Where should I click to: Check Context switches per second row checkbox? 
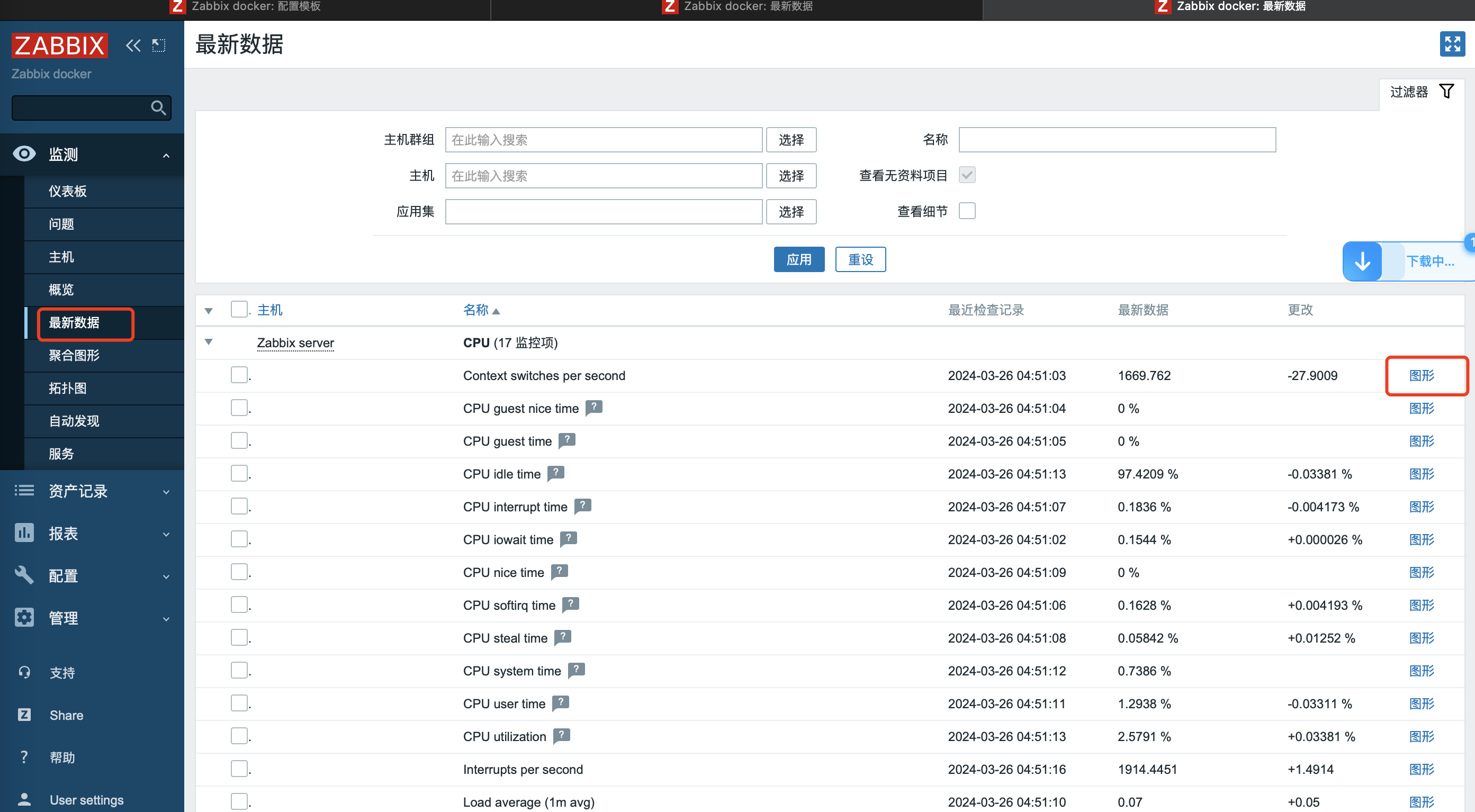click(239, 375)
